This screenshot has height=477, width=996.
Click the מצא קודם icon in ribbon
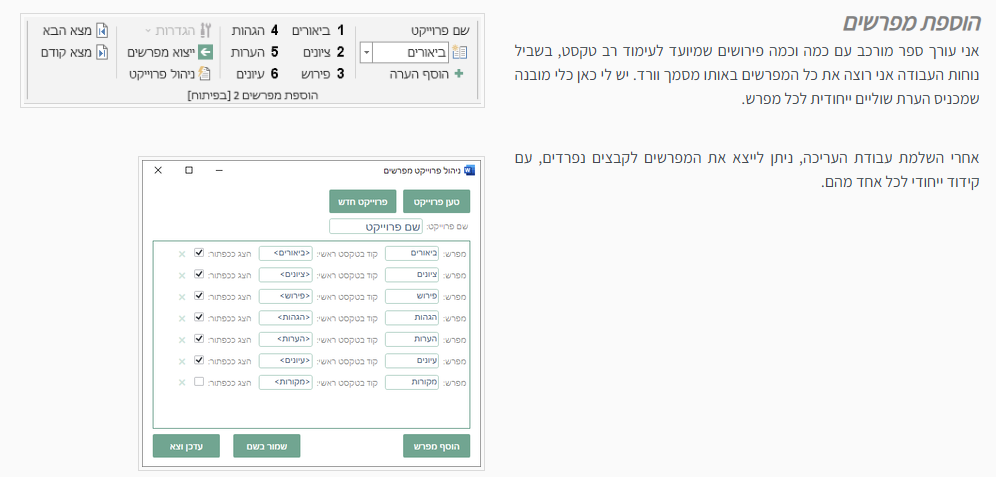pos(102,52)
